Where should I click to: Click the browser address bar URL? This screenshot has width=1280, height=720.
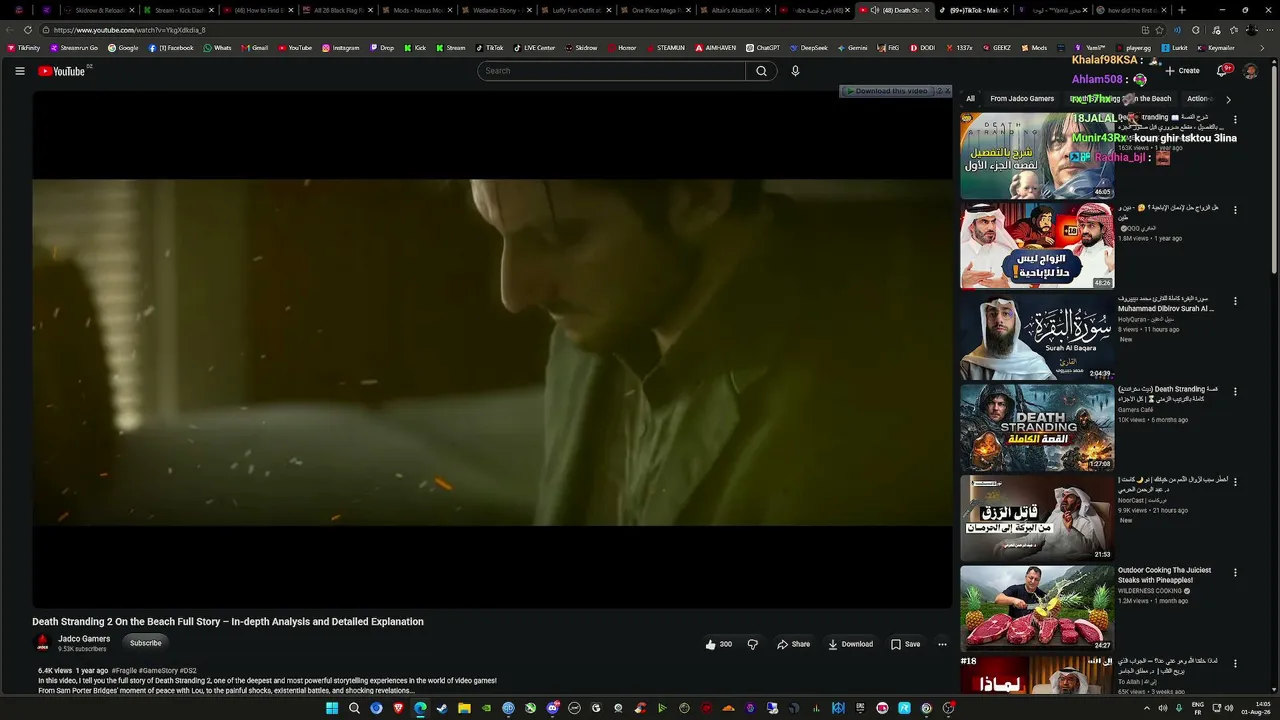130,30
